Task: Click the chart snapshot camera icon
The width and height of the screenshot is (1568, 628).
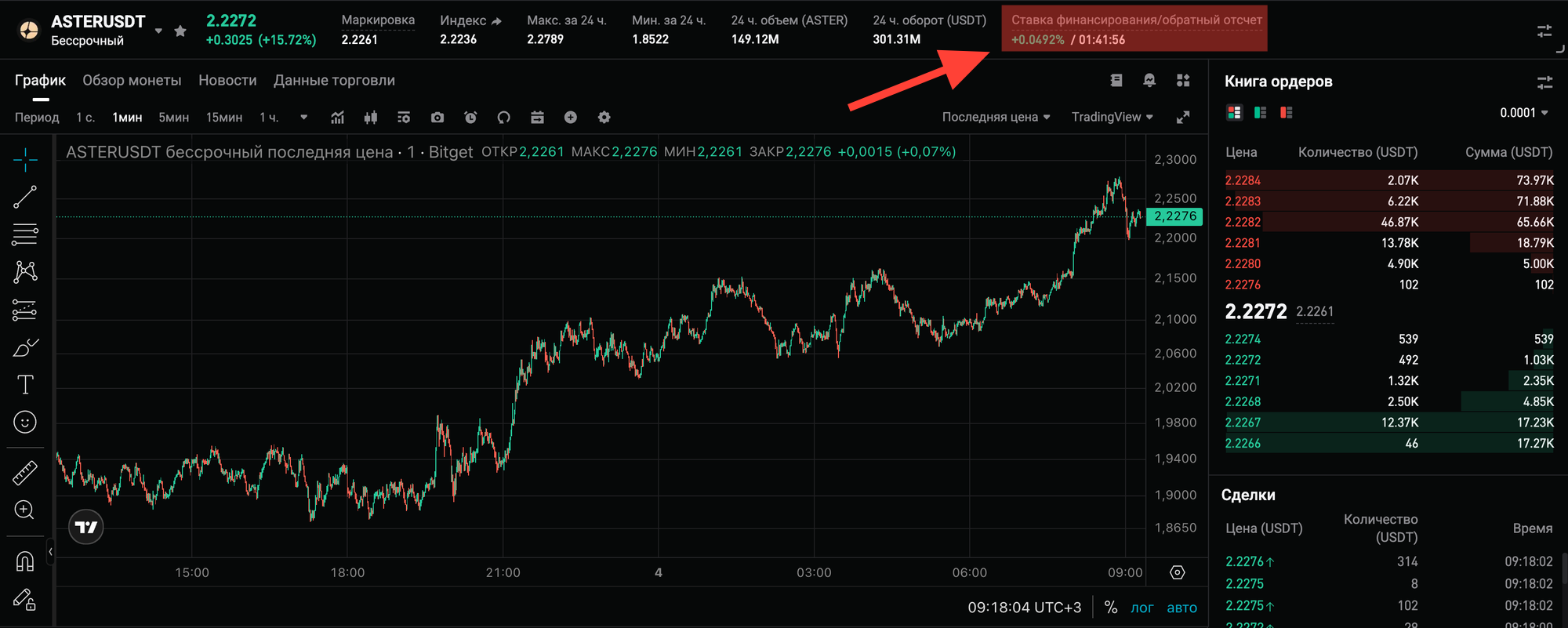Action: pyautogui.click(x=437, y=118)
